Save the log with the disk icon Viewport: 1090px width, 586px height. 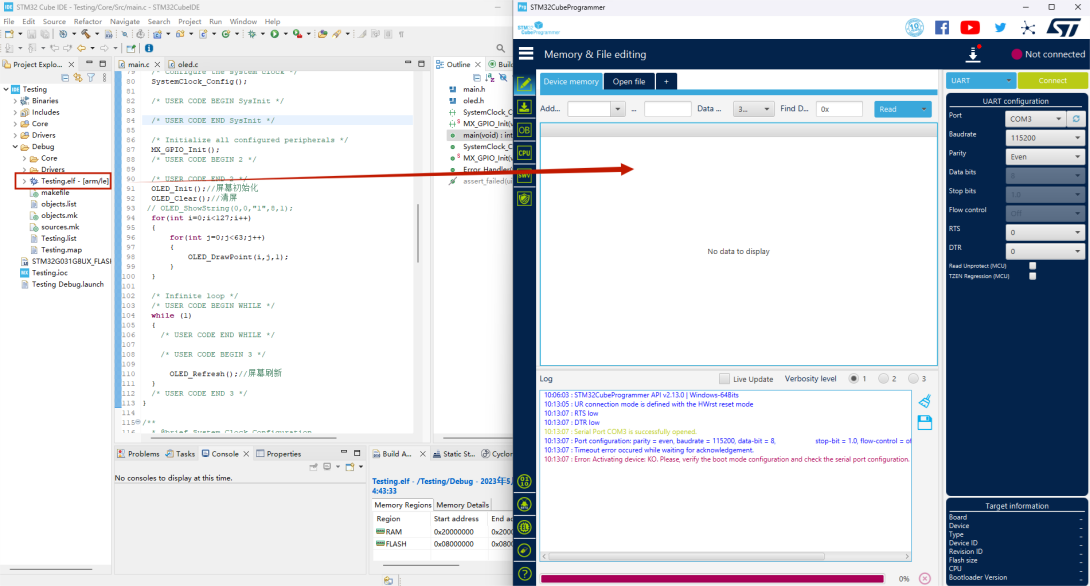[925, 422]
